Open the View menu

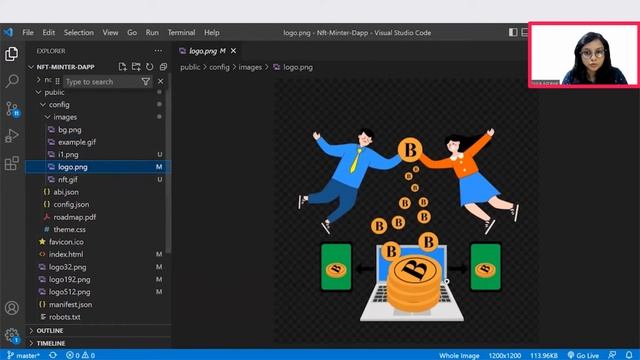(x=110, y=33)
